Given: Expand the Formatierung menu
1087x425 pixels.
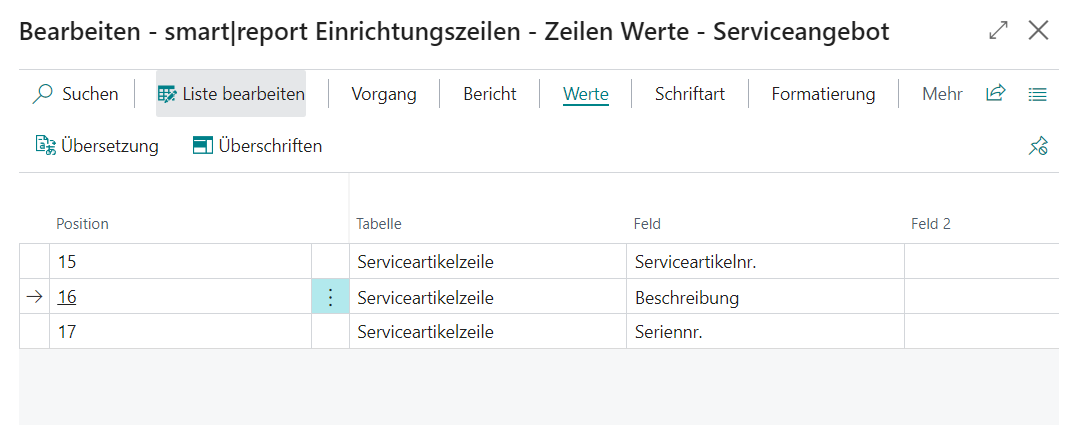Looking at the screenshot, I should click(x=822, y=94).
